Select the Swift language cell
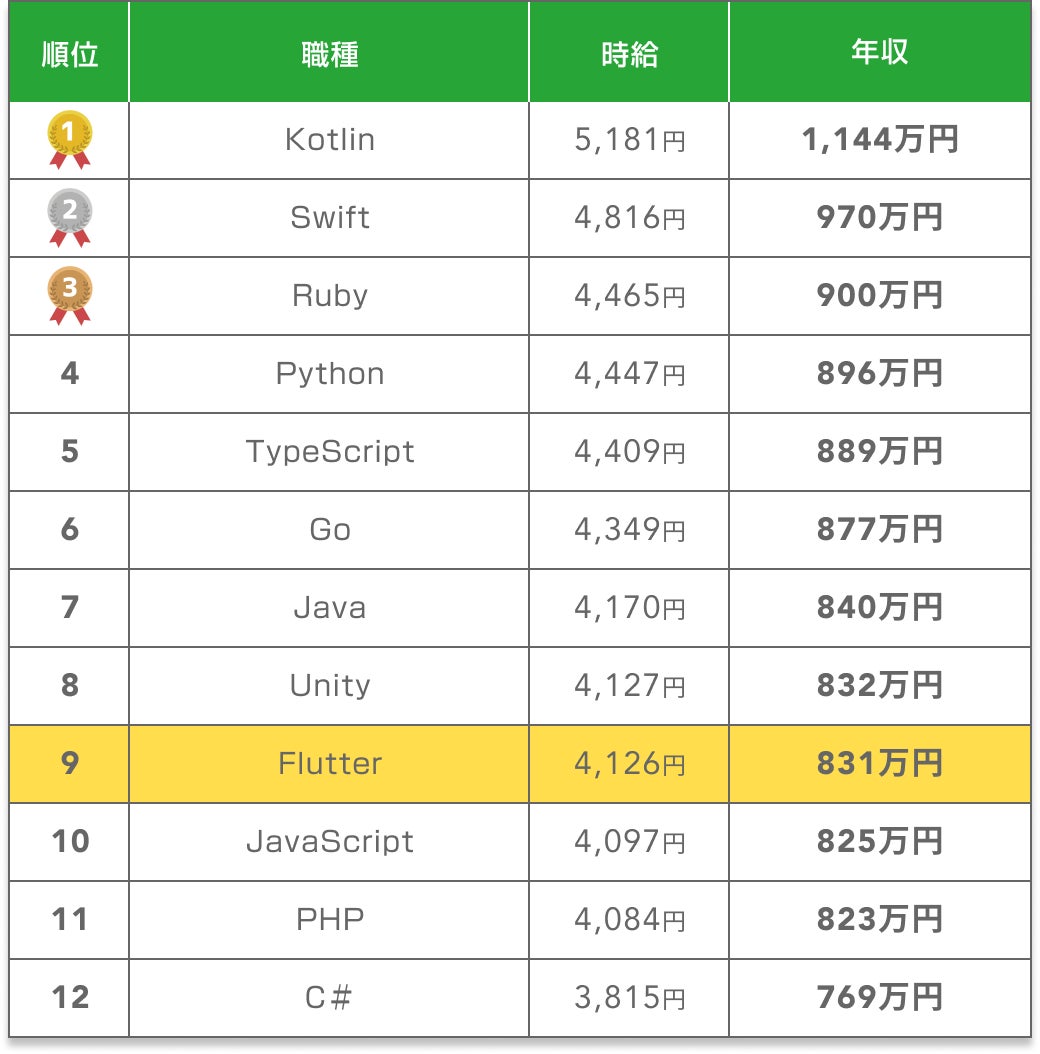This screenshot has width=1040, height=1054. click(329, 218)
